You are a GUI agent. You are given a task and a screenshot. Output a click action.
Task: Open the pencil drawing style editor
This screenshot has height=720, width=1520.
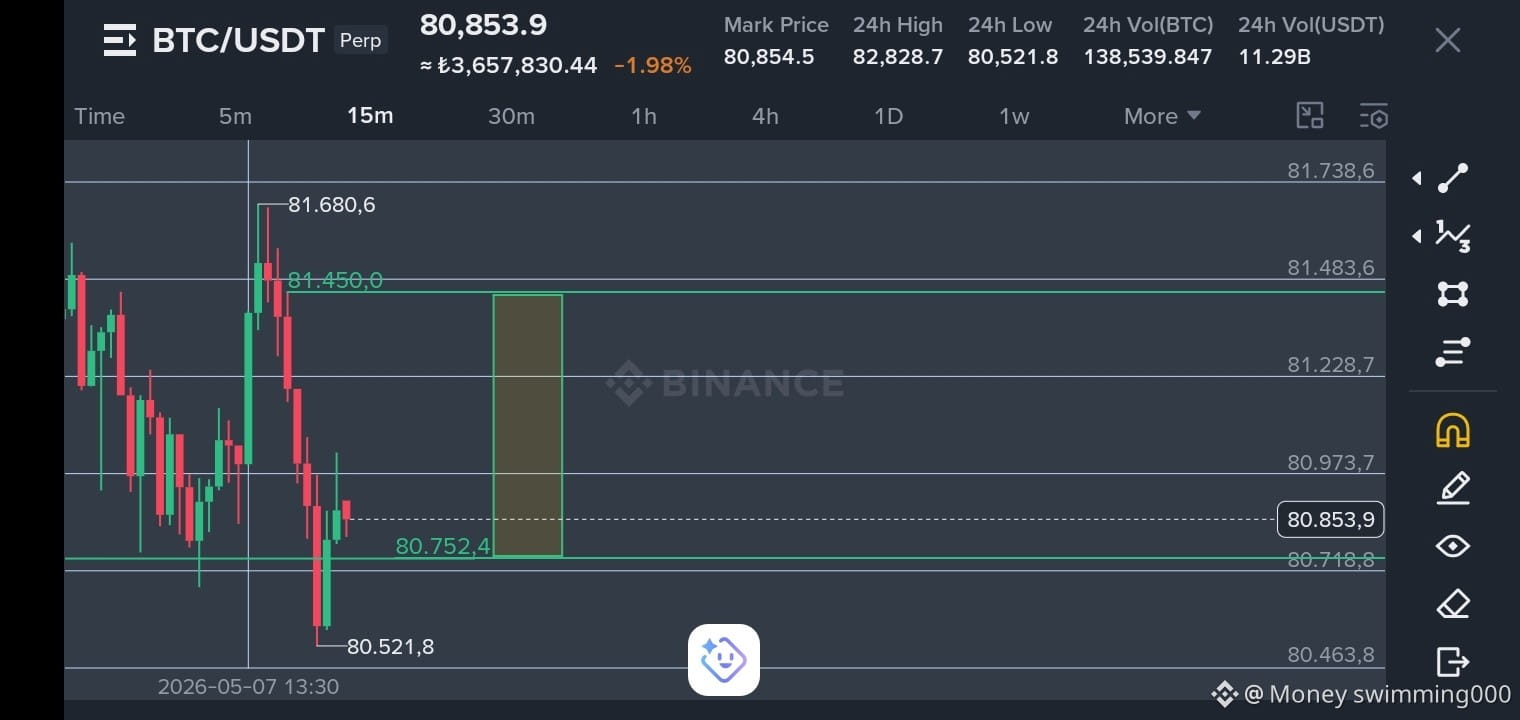click(x=1452, y=488)
